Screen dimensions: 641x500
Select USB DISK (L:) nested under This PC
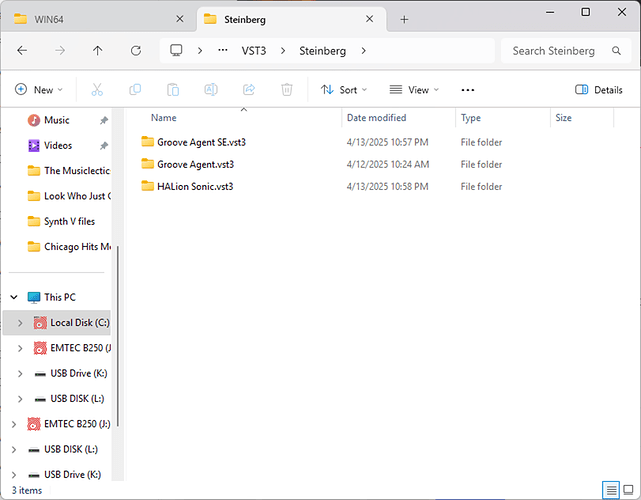tap(69, 399)
